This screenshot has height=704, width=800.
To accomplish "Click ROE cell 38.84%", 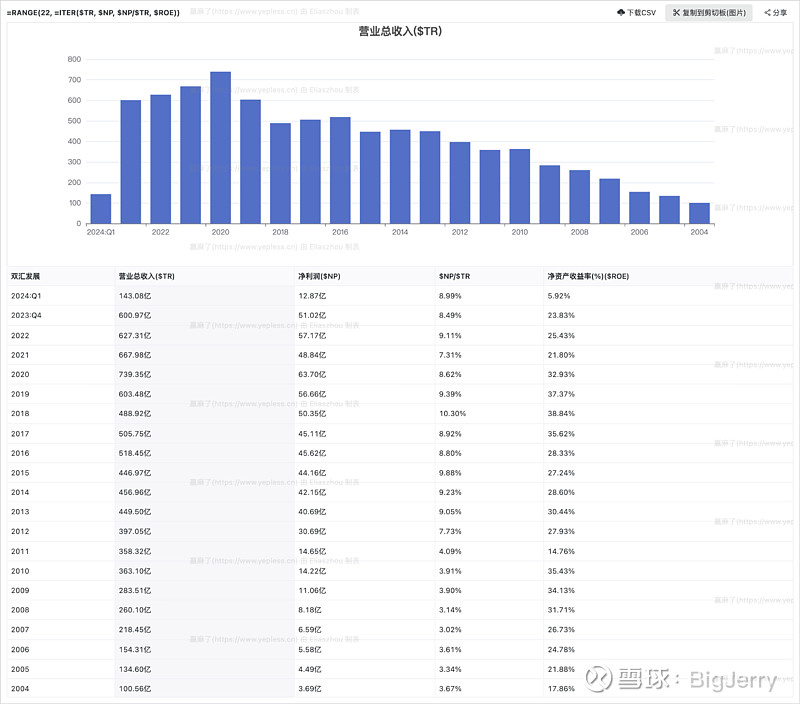I will pos(561,414).
